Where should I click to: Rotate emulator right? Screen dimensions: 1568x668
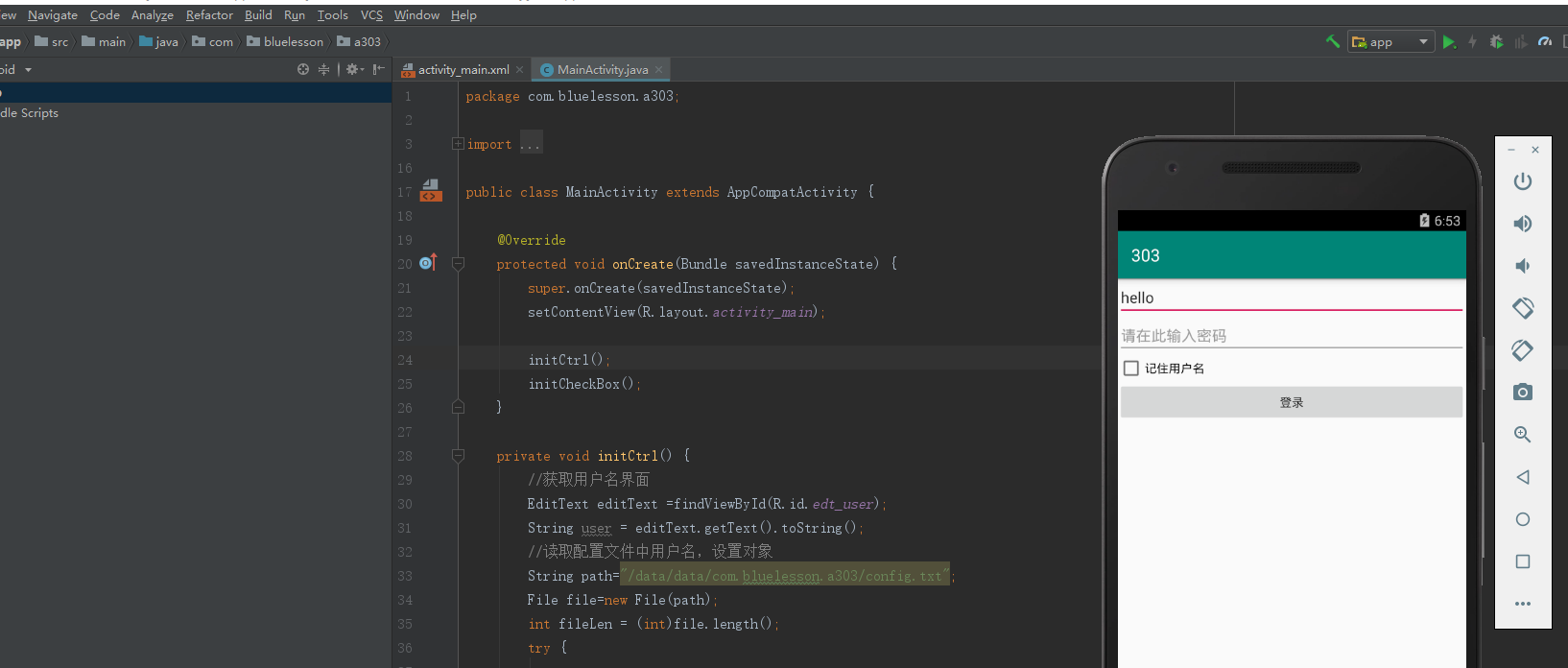(1523, 350)
